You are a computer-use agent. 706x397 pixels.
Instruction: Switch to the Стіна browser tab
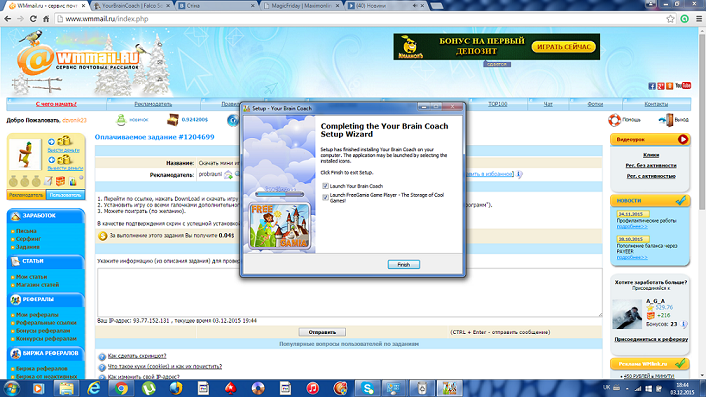(216, 6)
